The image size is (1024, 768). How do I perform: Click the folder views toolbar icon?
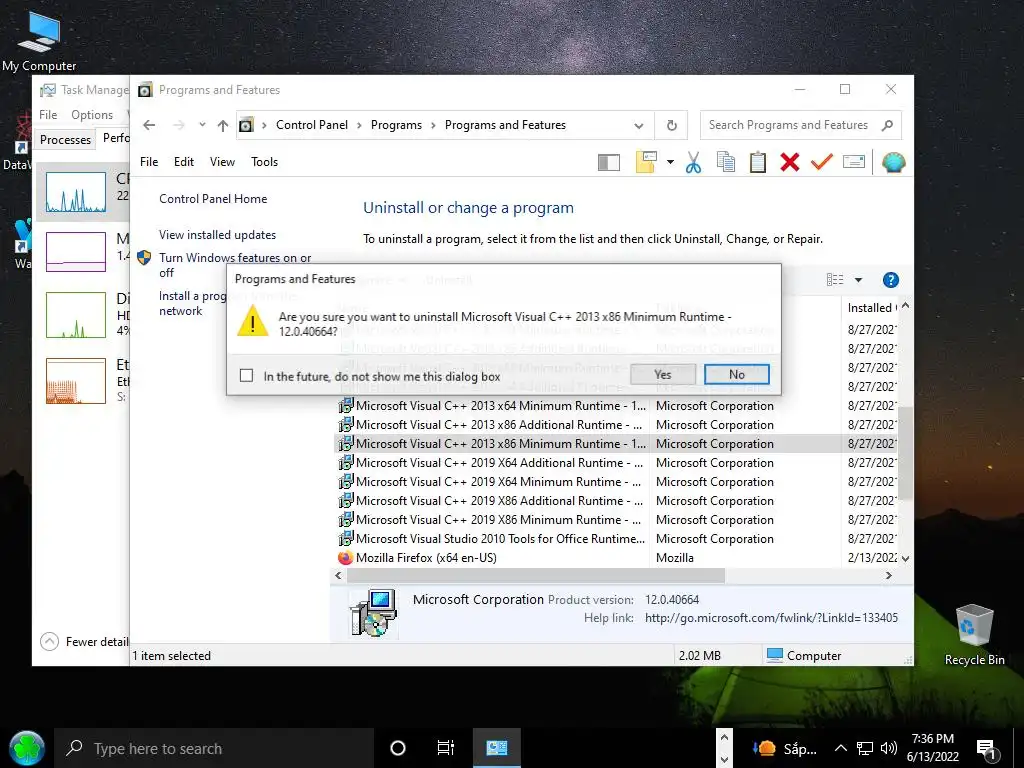point(646,162)
